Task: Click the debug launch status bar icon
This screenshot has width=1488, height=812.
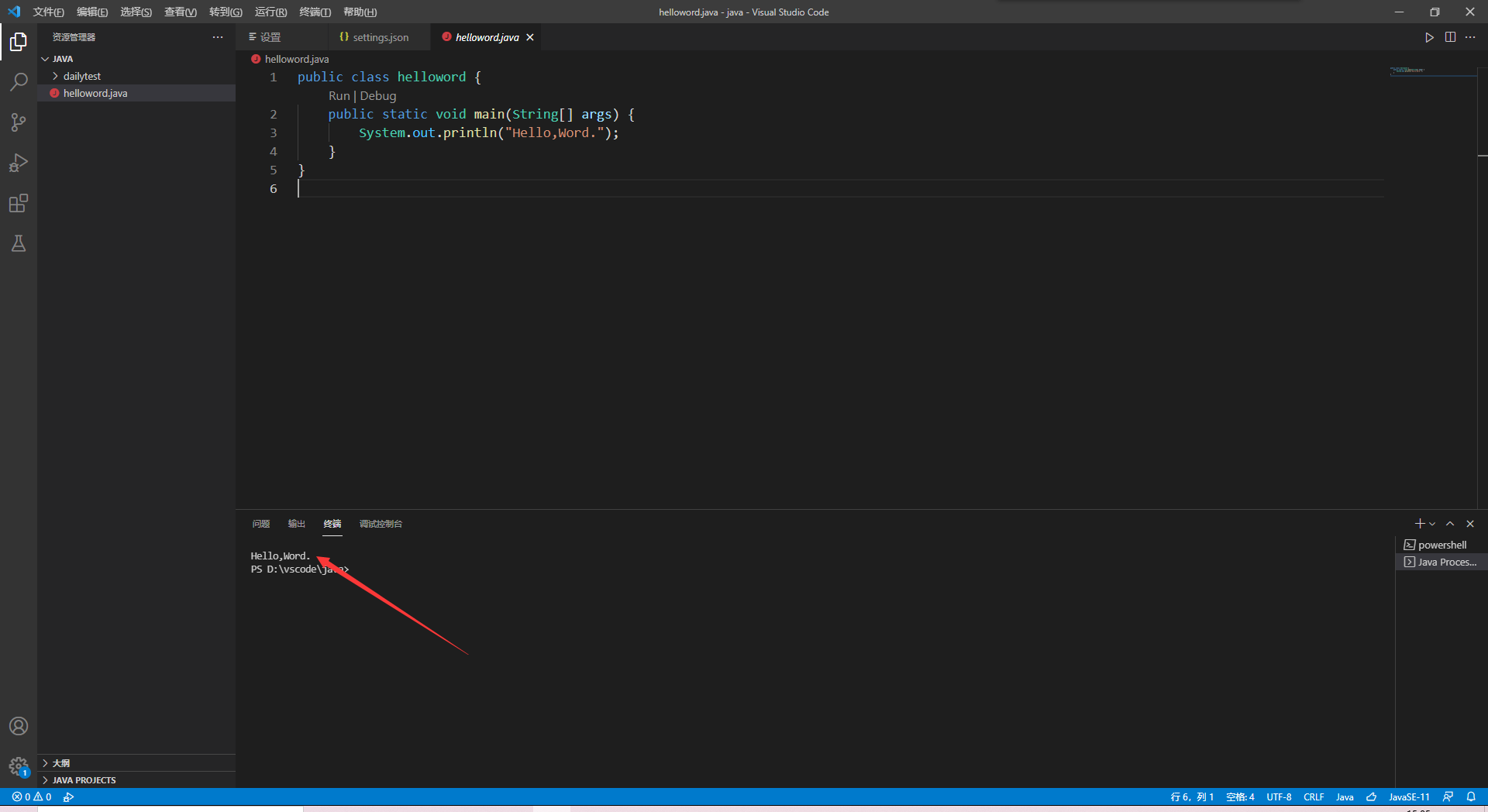Action: pos(69,797)
